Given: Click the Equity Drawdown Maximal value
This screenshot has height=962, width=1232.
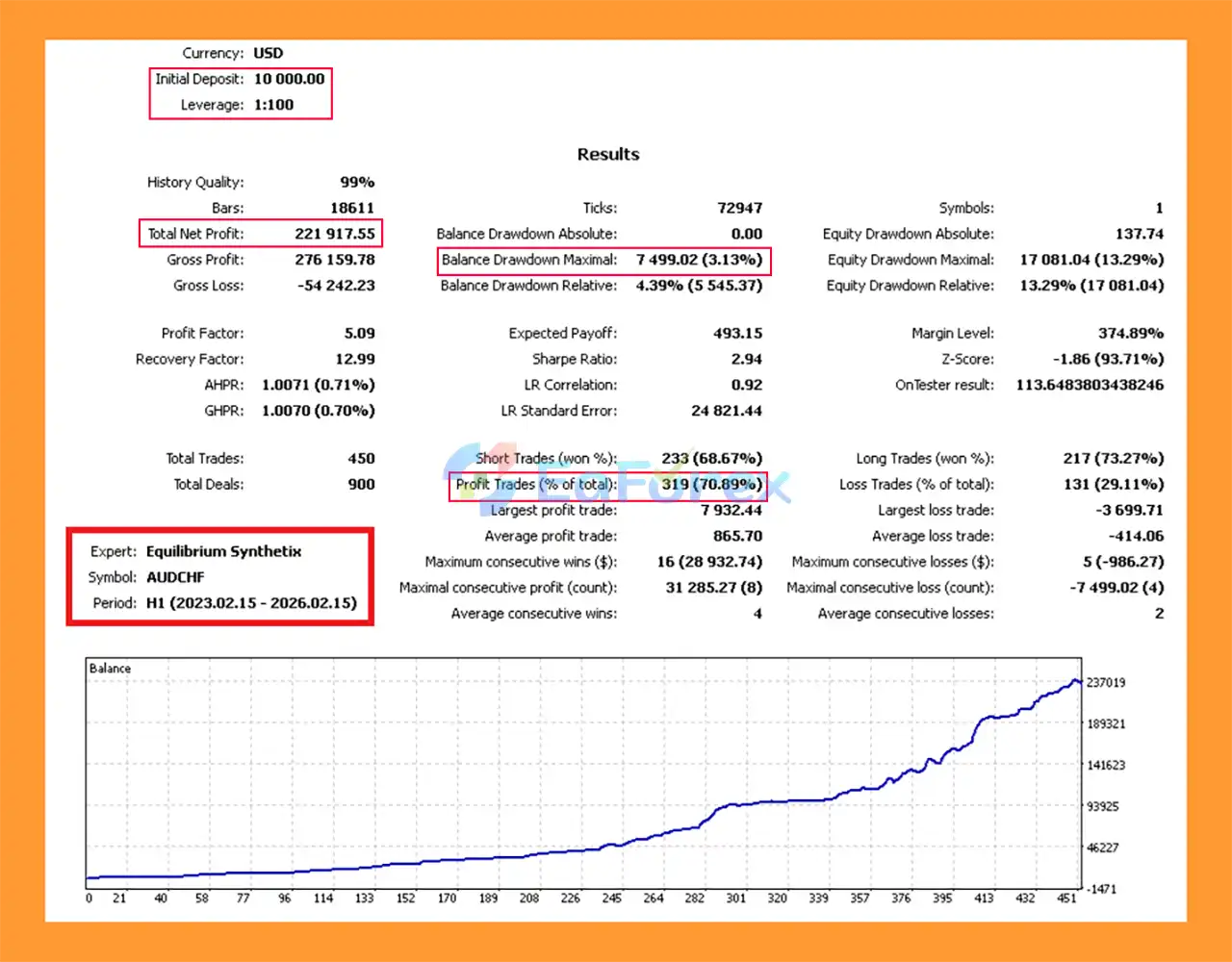Looking at the screenshot, I should (1091, 260).
